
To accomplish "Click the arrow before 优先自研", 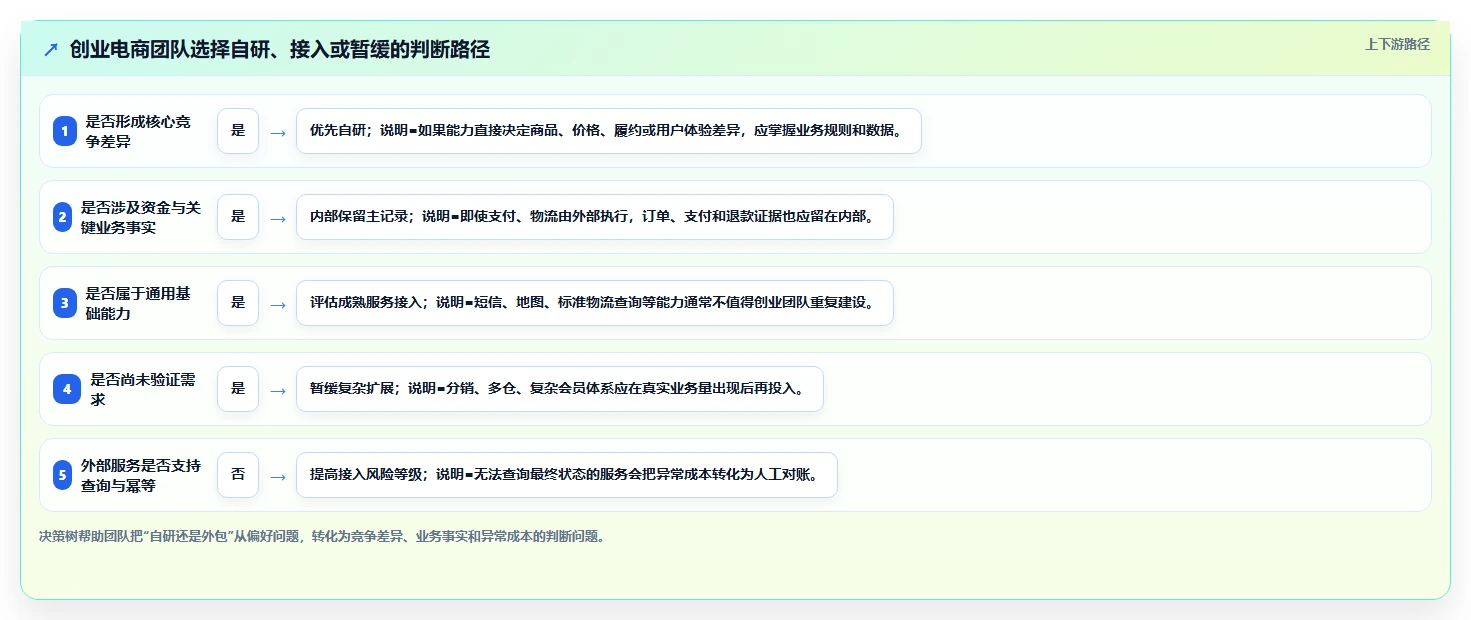I will [278, 132].
